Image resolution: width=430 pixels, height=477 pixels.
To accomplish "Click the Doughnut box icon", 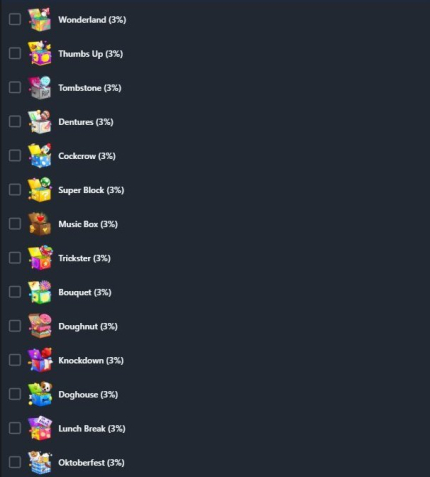I will [x=40, y=326].
